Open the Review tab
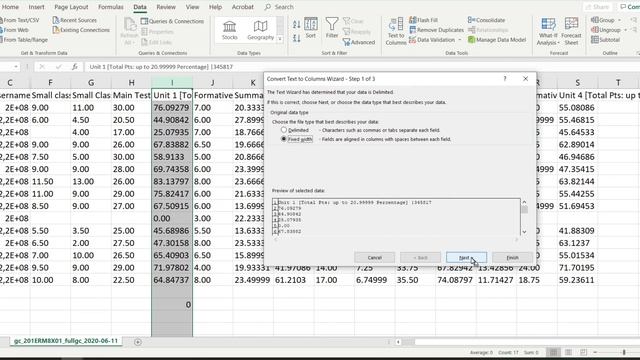Image resolution: width=640 pixels, height=360 pixels. pos(166,7)
